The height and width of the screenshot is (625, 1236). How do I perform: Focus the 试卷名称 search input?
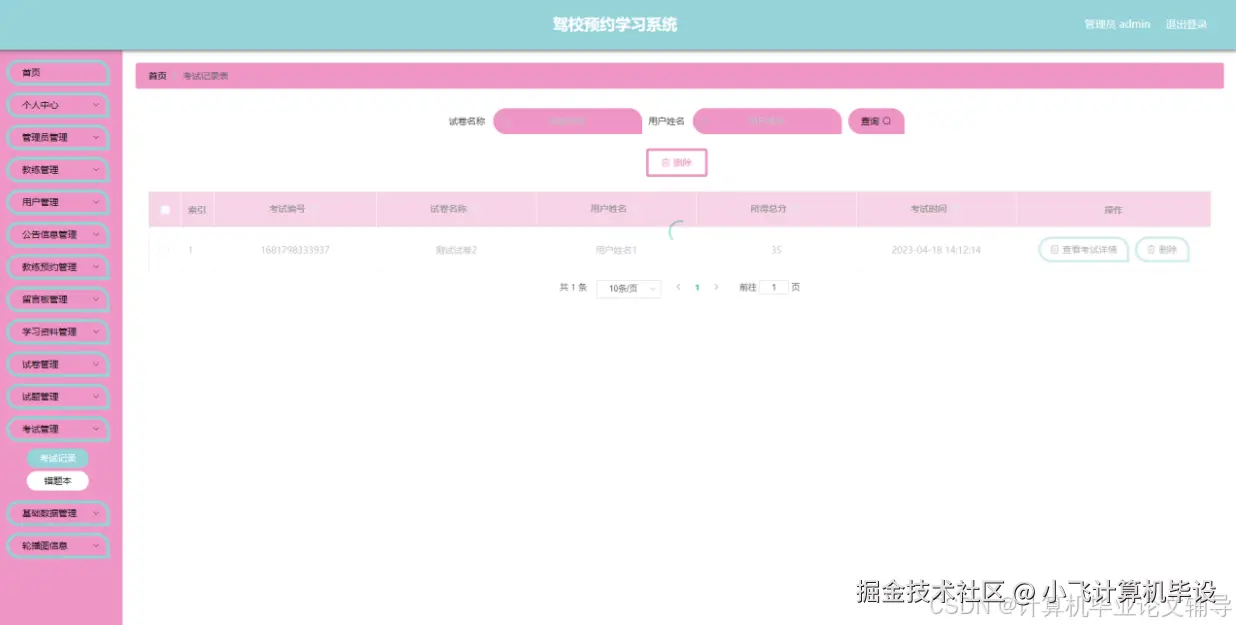tap(567, 121)
